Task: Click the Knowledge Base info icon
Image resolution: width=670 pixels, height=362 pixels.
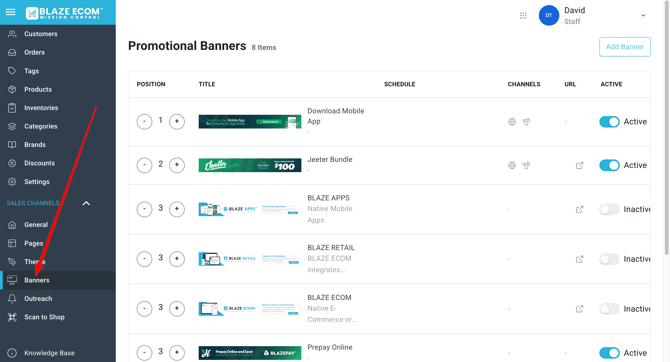Action: click(x=12, y=353)
